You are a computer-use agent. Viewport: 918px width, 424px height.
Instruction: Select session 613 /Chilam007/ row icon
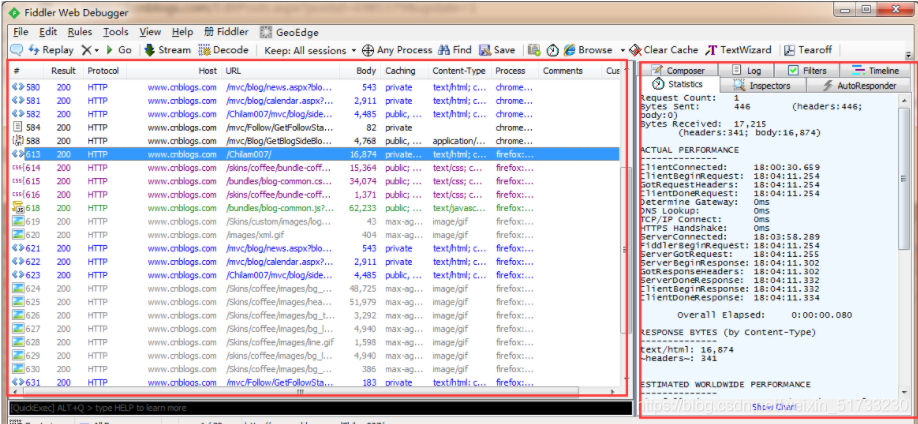point(18,155)
